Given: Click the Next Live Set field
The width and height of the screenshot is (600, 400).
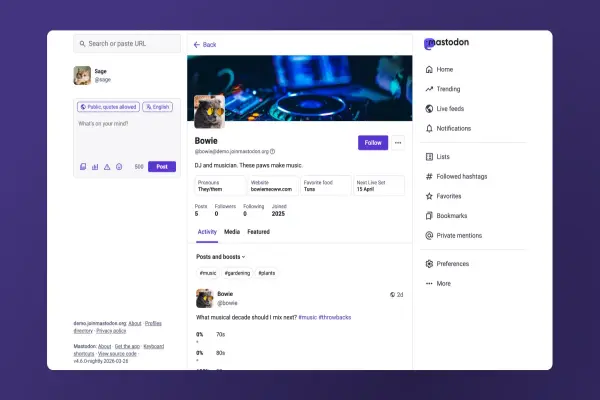Looking at the screenshot, I should point(379,186).
